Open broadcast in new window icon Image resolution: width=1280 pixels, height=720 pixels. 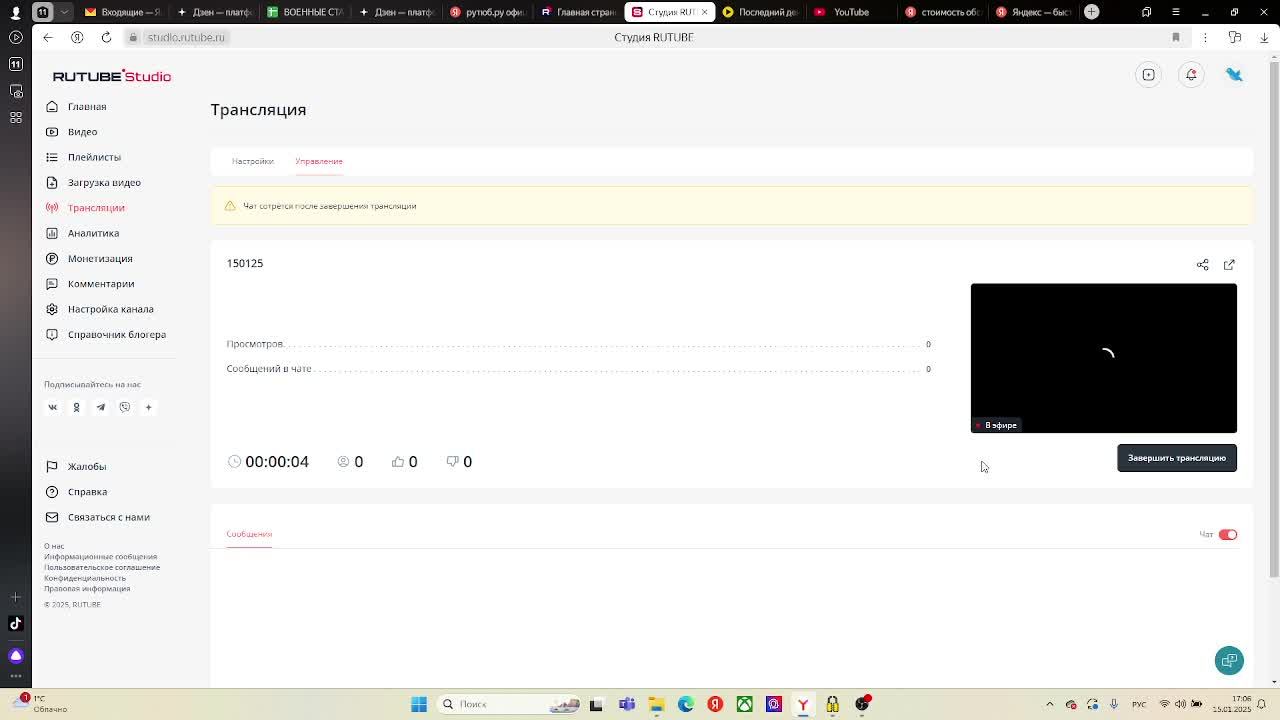(1229, 265)
